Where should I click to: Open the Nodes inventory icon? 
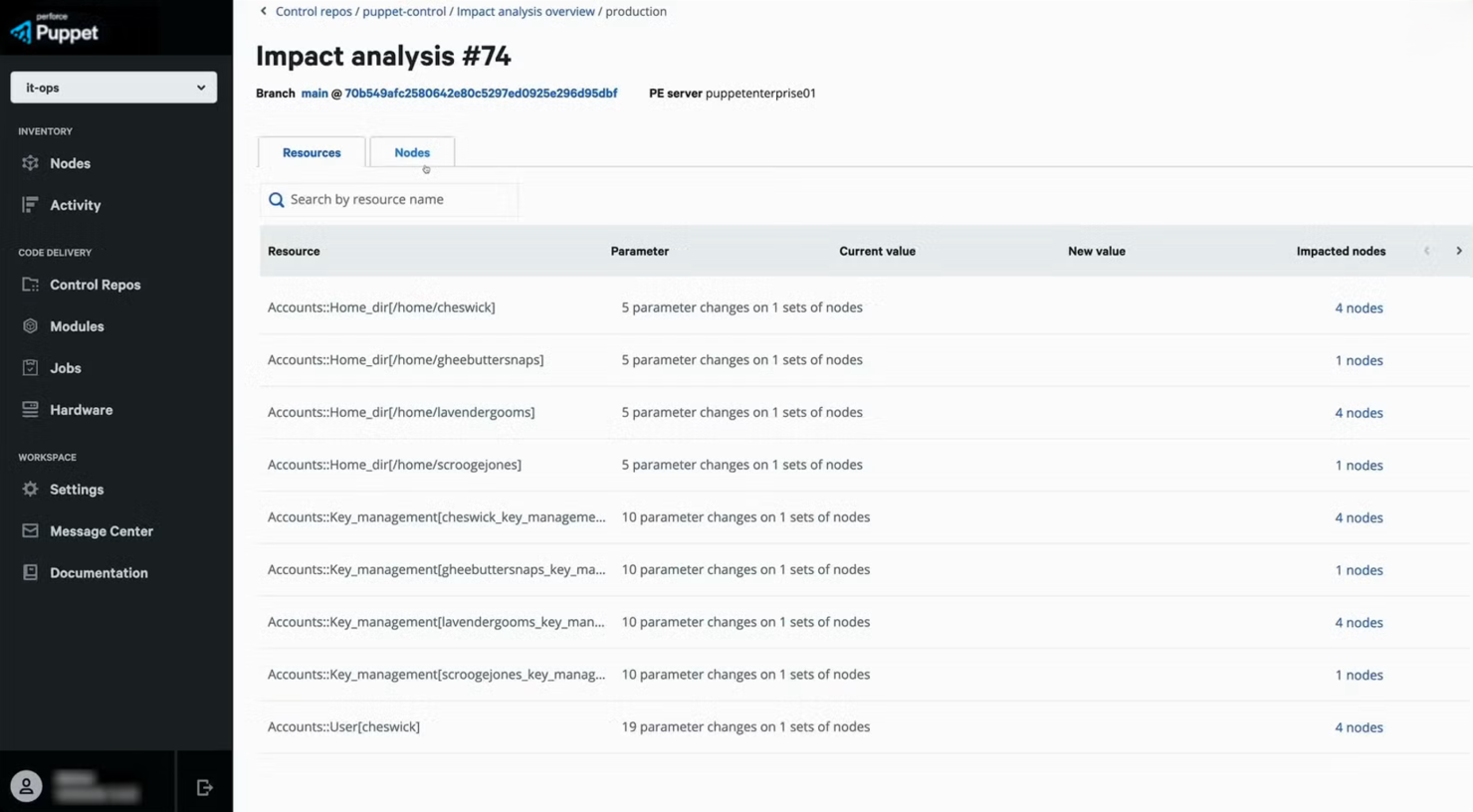click(x=31, y=163)
